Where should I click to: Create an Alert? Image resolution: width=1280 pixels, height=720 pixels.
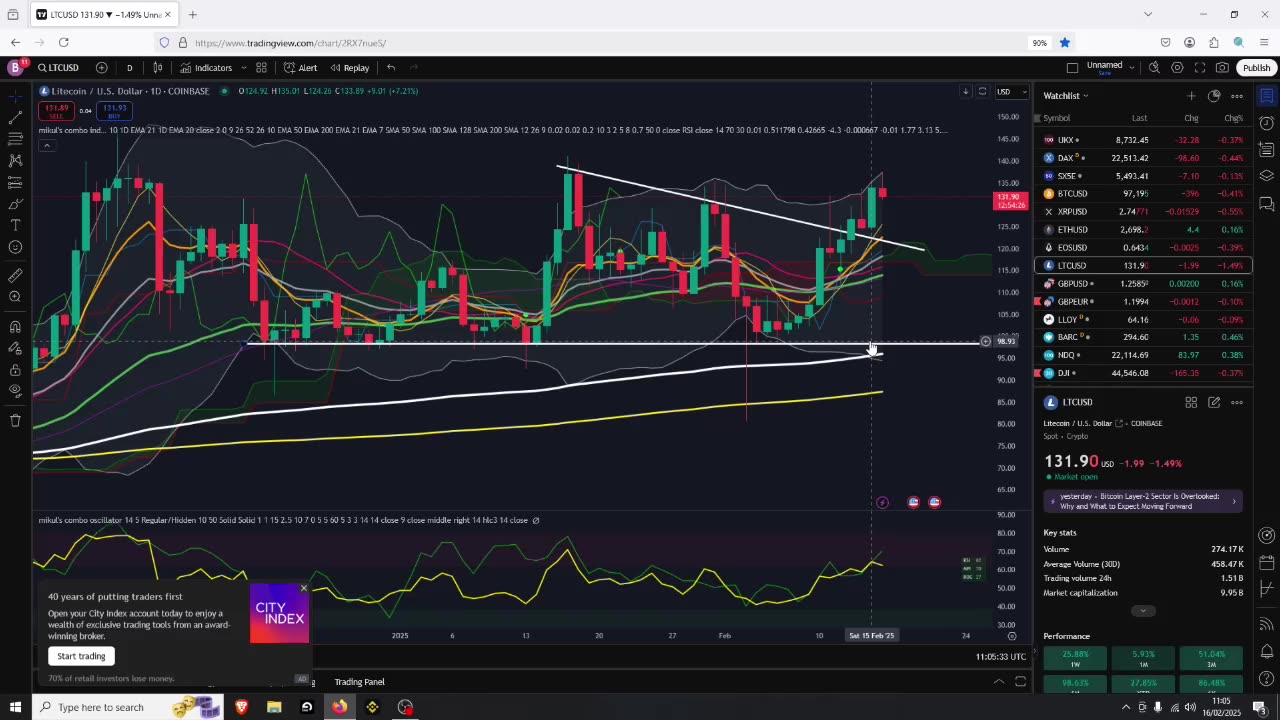pyautogui.click(x=300, y=68)
